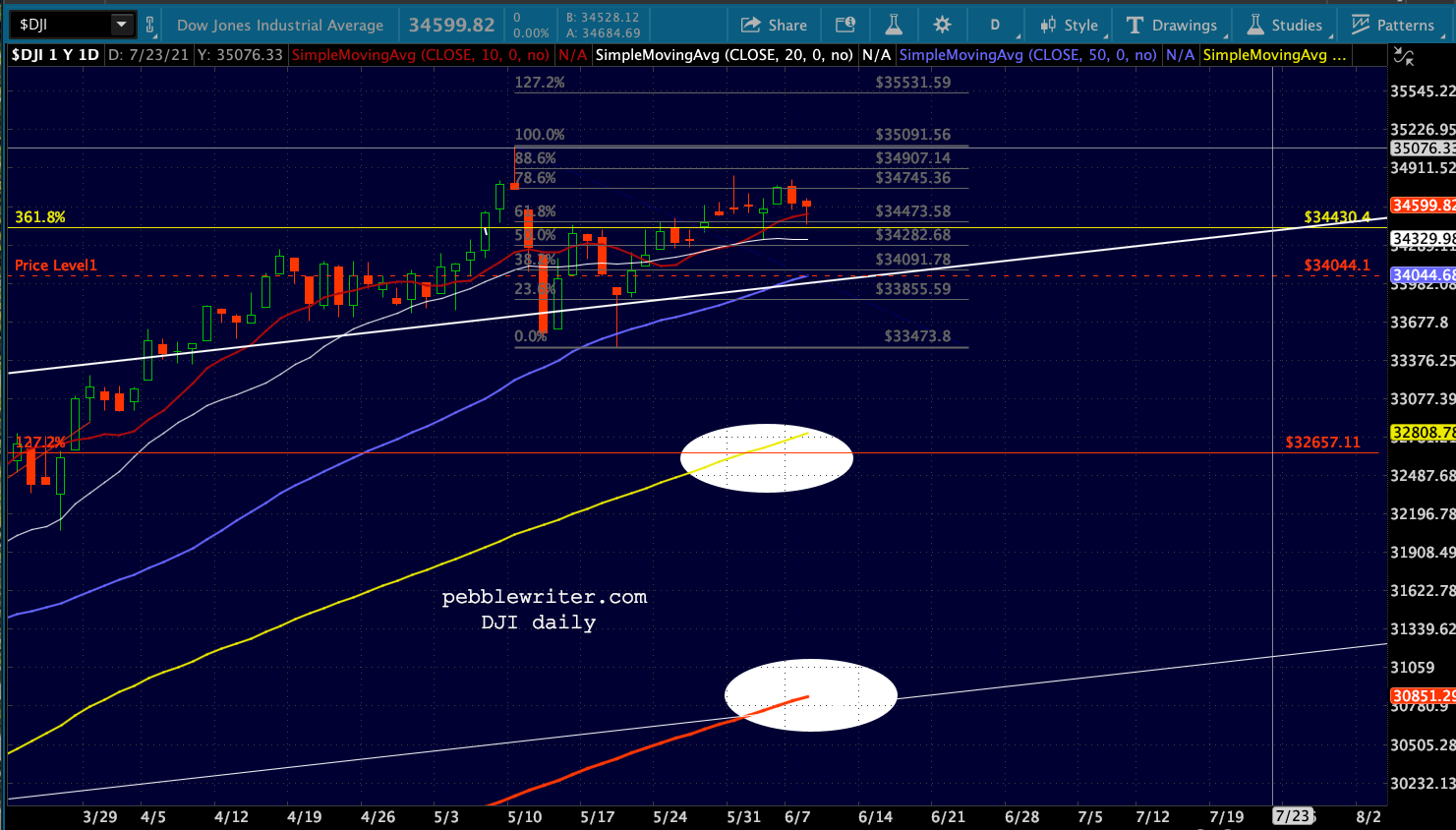
Task: Click the $DJI 1 Y 1D chart label
Action: tap(55, 55)
